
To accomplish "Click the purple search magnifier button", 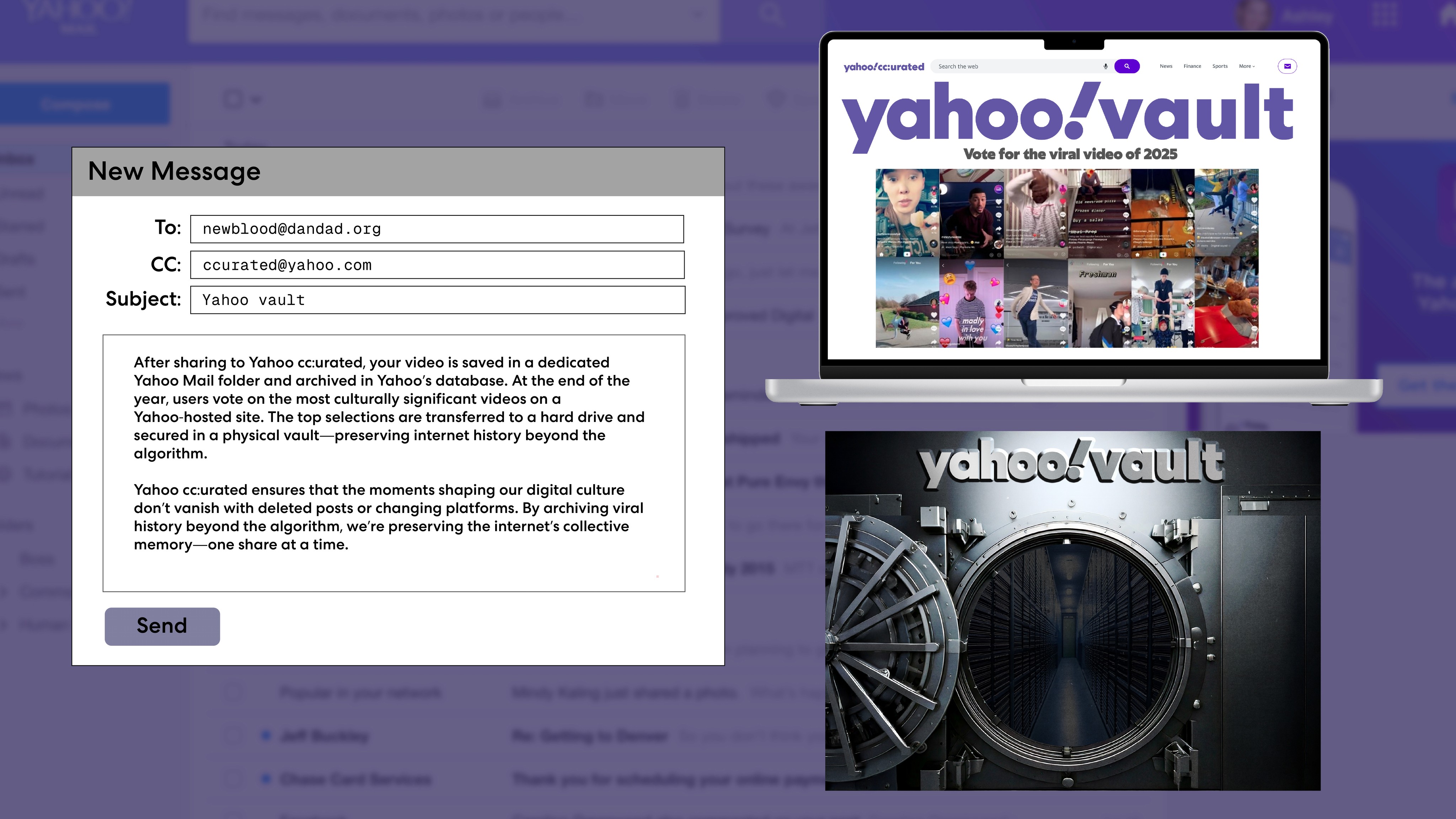I will tap(1126, 66).
